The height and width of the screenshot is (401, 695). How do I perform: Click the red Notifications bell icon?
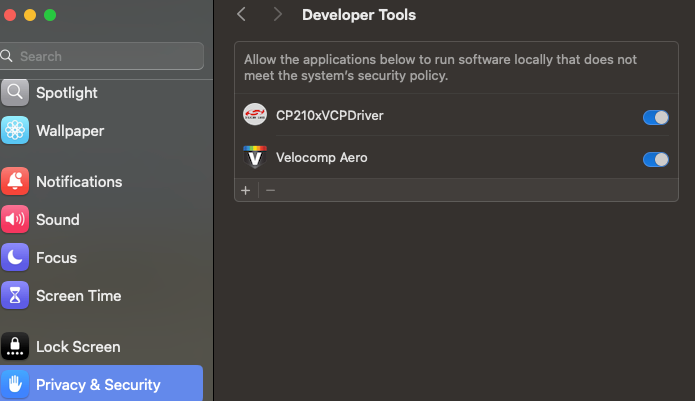[x=15, y=182]
